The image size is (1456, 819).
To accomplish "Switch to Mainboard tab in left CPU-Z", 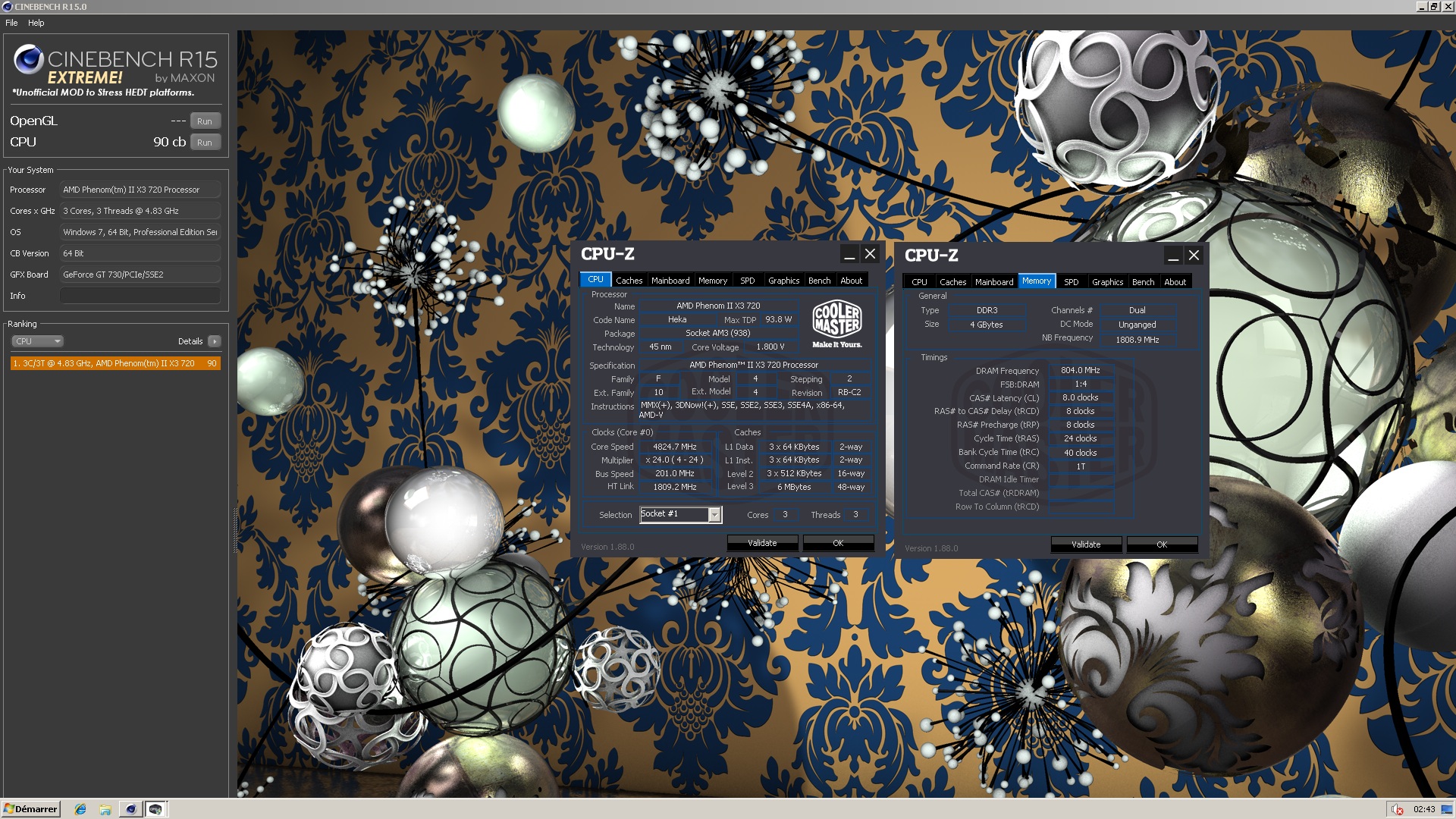I will click(670, 281).
